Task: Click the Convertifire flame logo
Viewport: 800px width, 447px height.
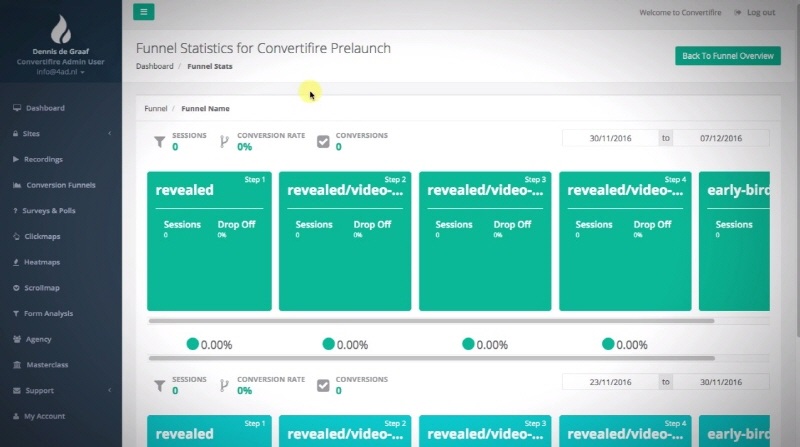Action: click(61, 29)
